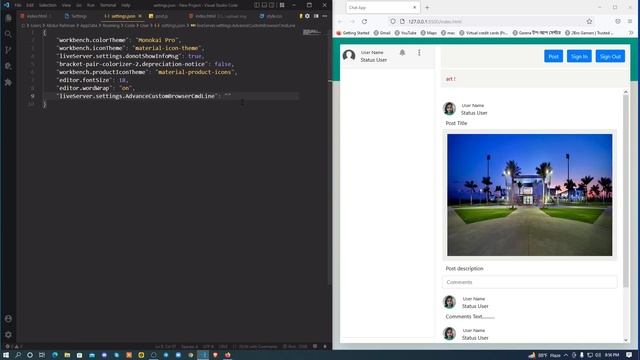Click the VS Code minimap
This screenshot has height=360, width=640.
pos(313,32)
